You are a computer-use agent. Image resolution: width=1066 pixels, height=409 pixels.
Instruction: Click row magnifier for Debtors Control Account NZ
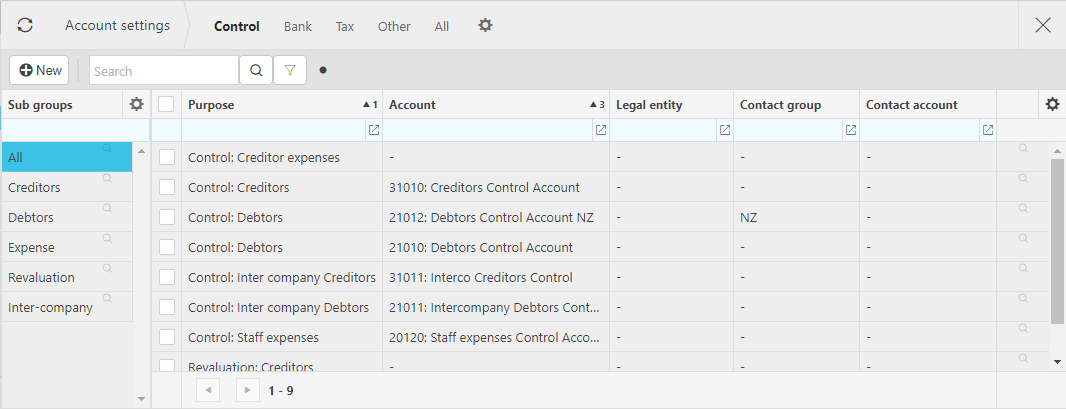pyautogui.click(x=1022, y=208)
